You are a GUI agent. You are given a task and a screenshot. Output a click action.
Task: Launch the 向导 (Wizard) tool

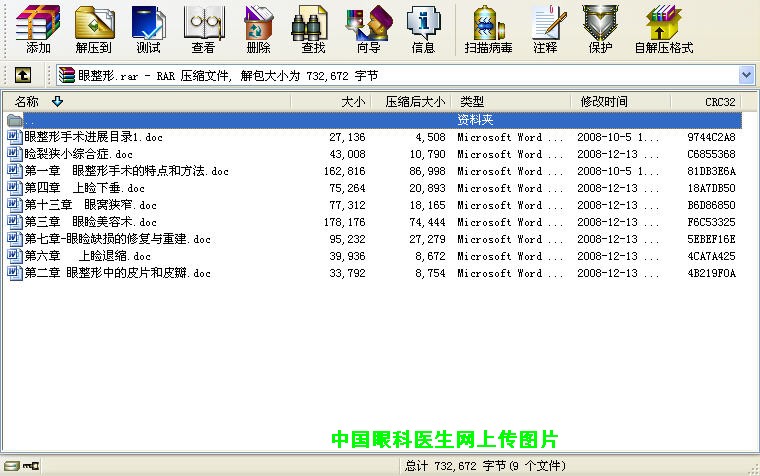368,28
